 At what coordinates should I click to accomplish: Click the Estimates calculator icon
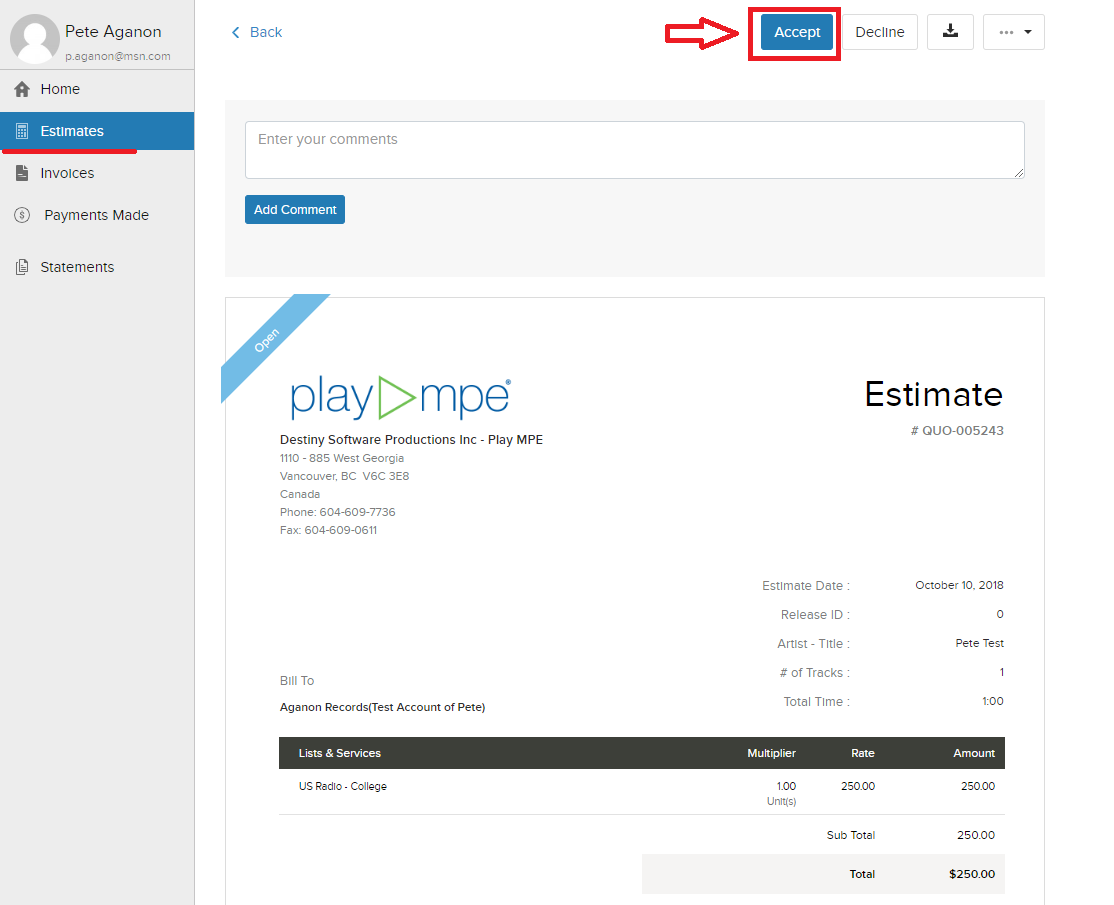tap(22, 131)
